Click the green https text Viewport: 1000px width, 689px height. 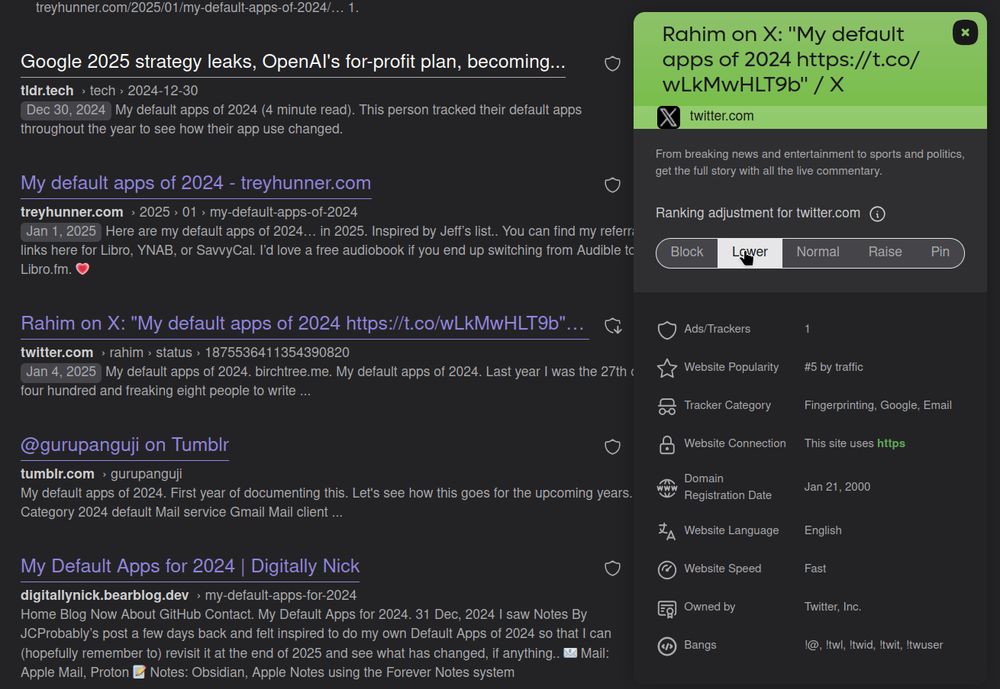(891, 443)
